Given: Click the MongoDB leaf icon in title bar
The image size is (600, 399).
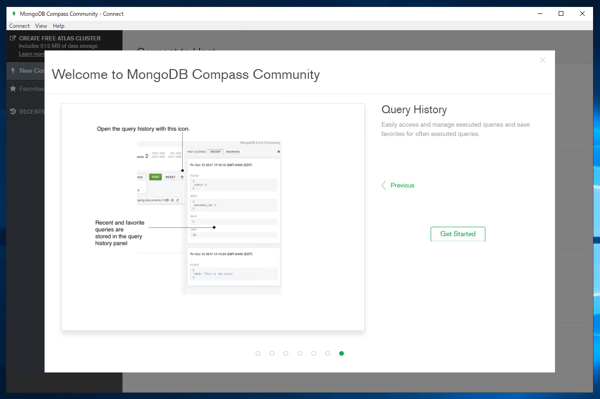Looking at the screenshot, I should click(x=14, y=13).
